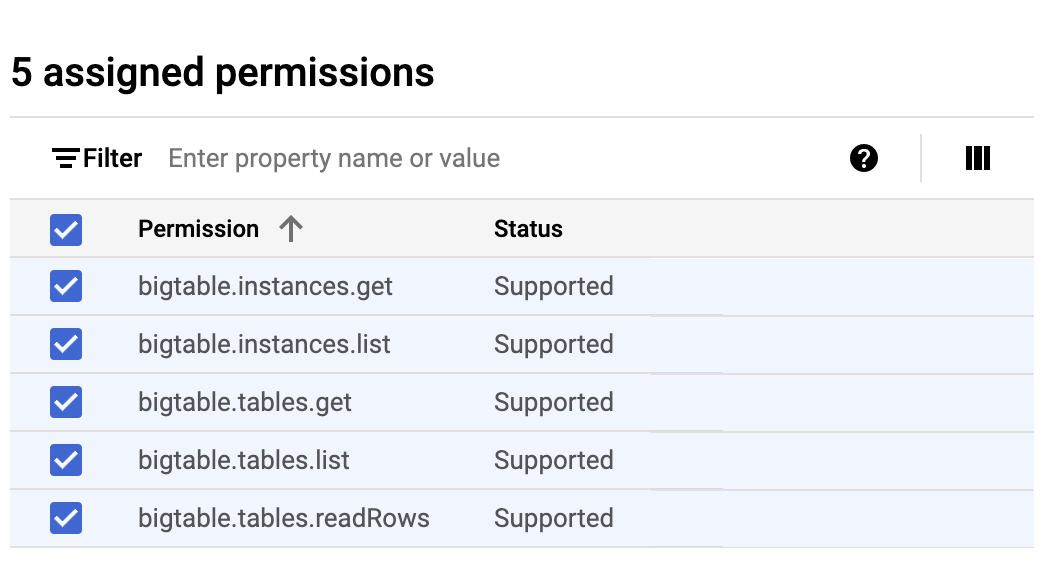Click the Status column header
This screenshot has height=566, width=1058.
click(x=528, y=229)
